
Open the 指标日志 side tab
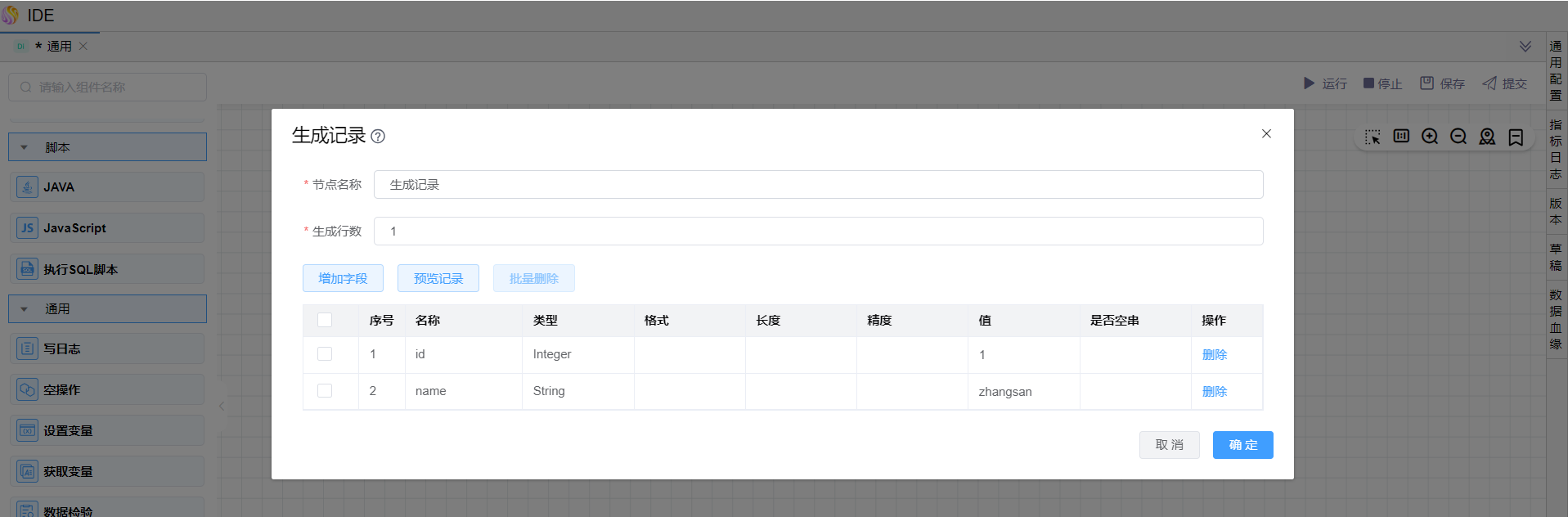click(1556, 149)
